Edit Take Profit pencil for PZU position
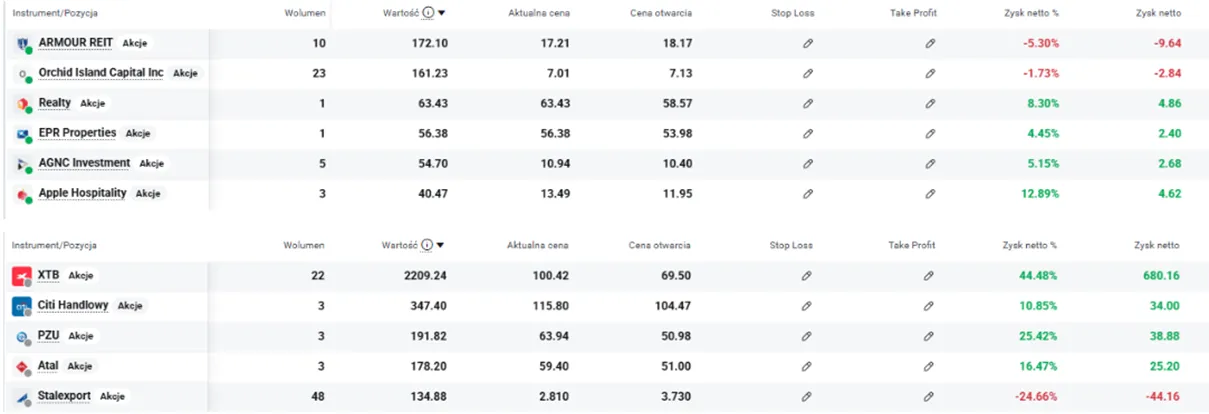The image size is (1209, 414). (929, 336)
